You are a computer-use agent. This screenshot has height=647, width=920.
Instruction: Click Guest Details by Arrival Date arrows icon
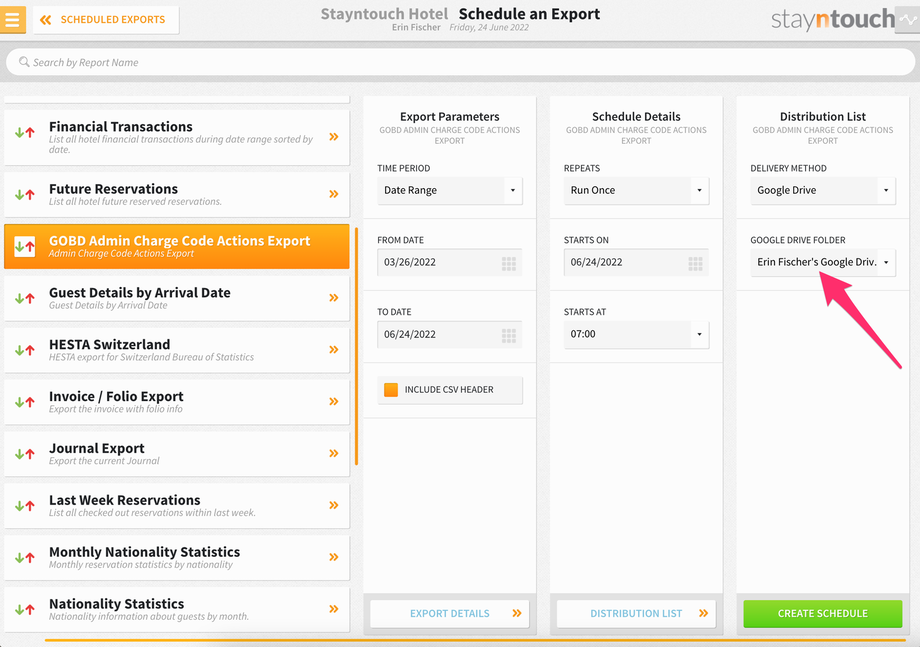click(x=25, y=298)
